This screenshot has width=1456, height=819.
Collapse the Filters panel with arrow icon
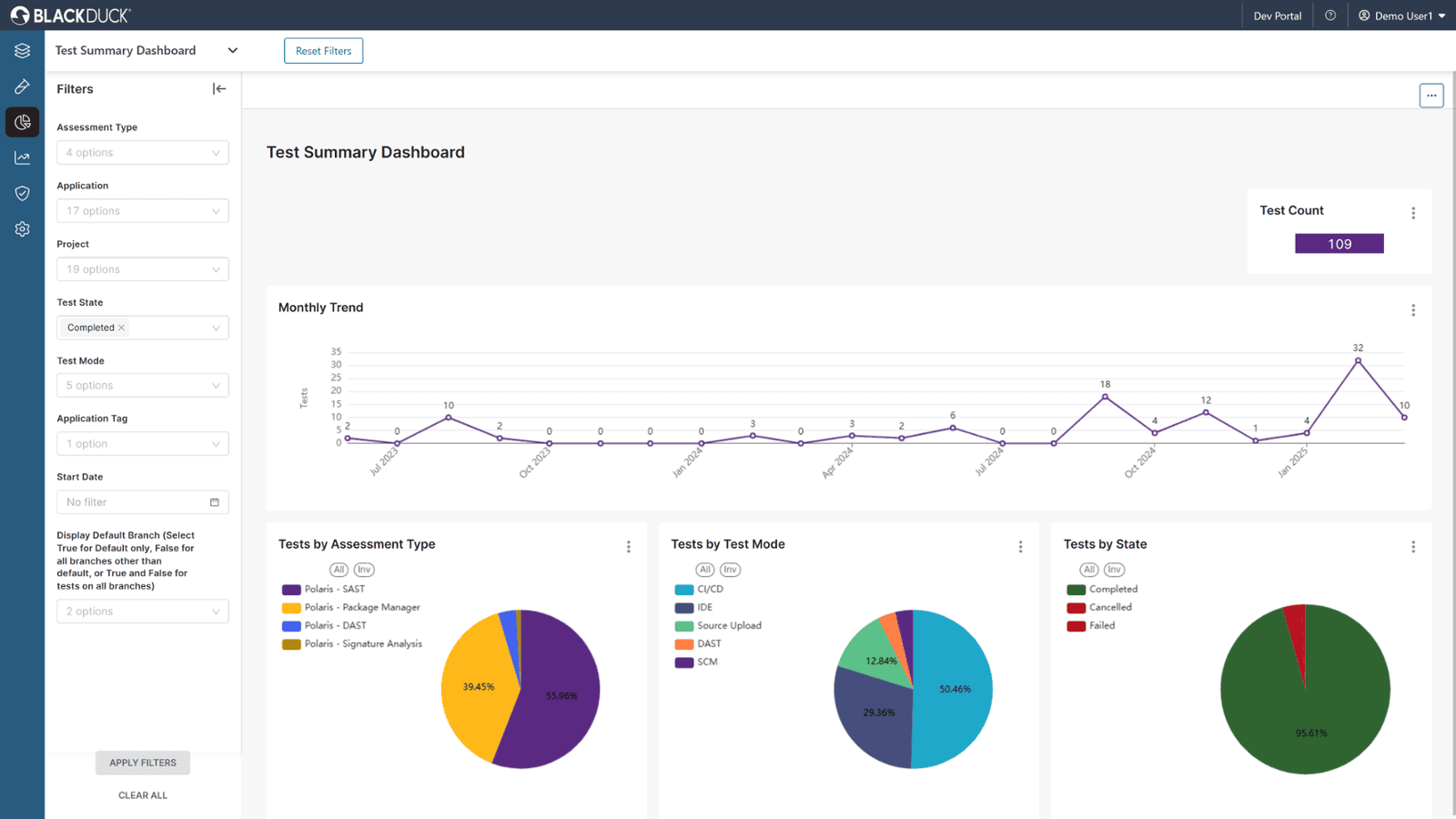[x=219, y=89]
